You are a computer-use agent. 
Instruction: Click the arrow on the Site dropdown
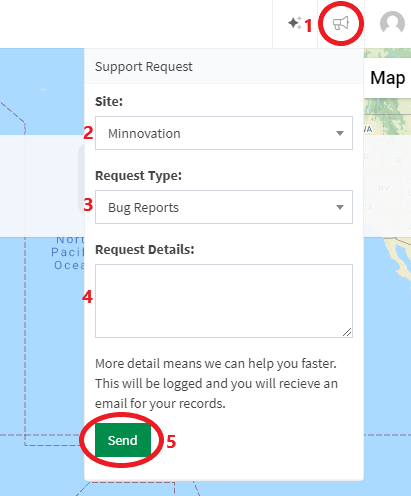(340, 133)
